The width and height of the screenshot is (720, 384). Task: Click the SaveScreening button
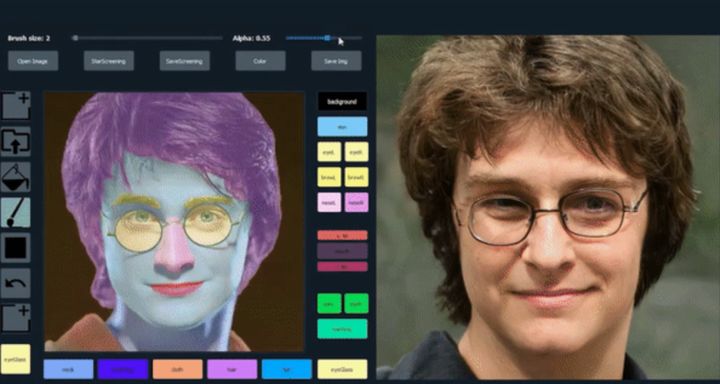[185, 61]
